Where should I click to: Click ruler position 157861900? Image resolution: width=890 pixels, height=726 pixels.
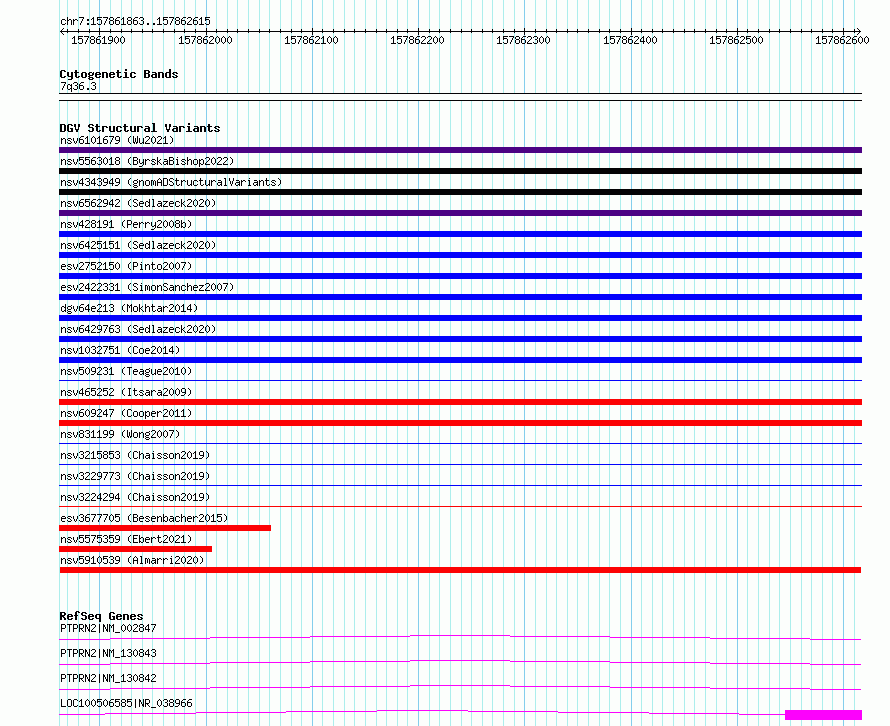pos(98,40)
